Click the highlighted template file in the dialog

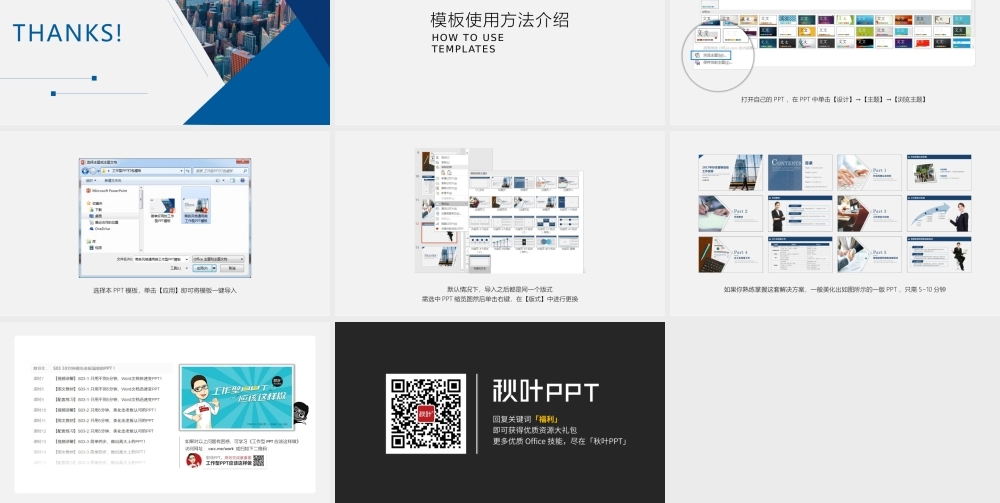click(196, 206)
